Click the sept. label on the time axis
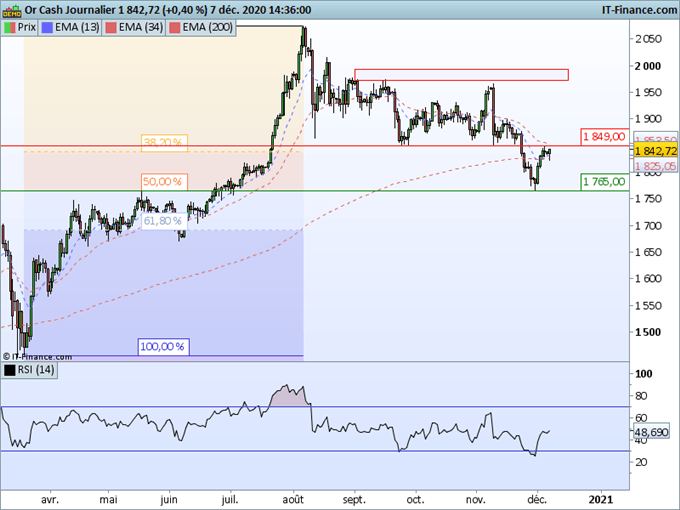 pos(354,500)
